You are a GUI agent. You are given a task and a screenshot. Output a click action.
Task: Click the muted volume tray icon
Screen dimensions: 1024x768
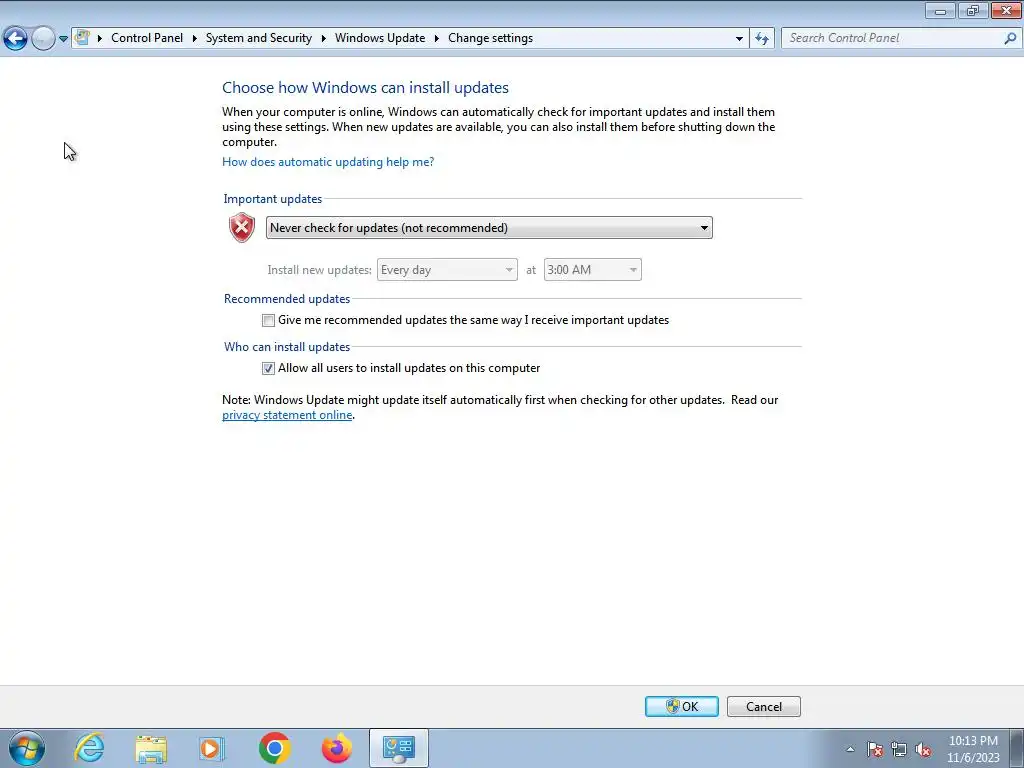click(923, 750)
